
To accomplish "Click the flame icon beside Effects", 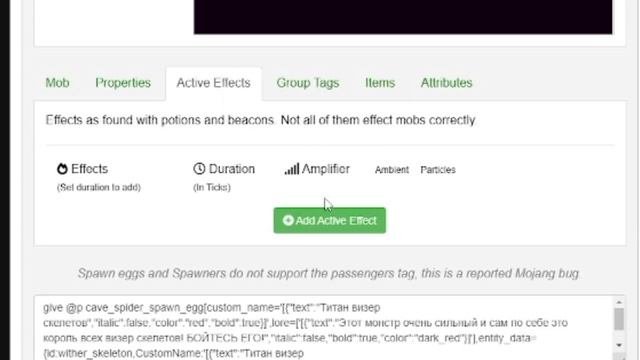I will (x=62, y=169).
